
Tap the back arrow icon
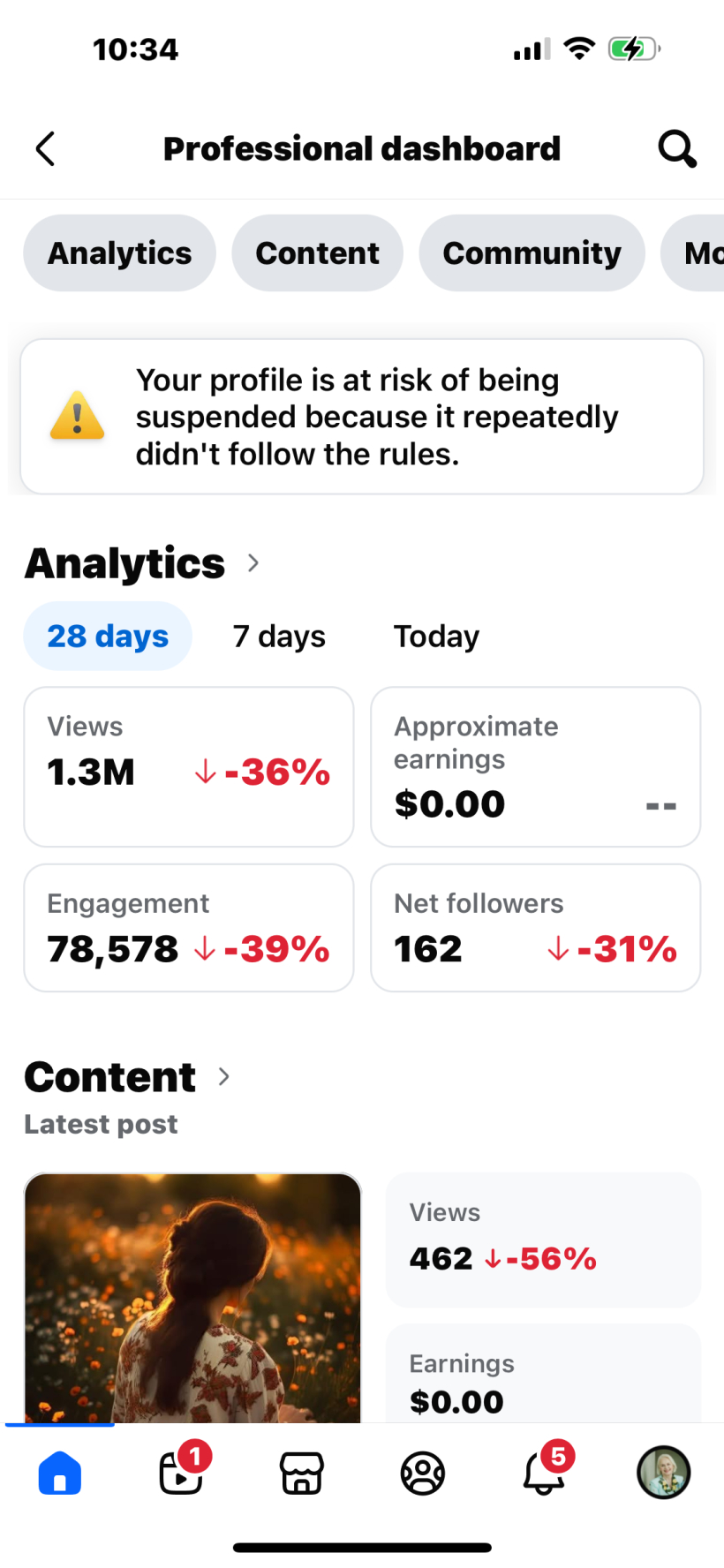pyautogui.click(x=46, y=148)
